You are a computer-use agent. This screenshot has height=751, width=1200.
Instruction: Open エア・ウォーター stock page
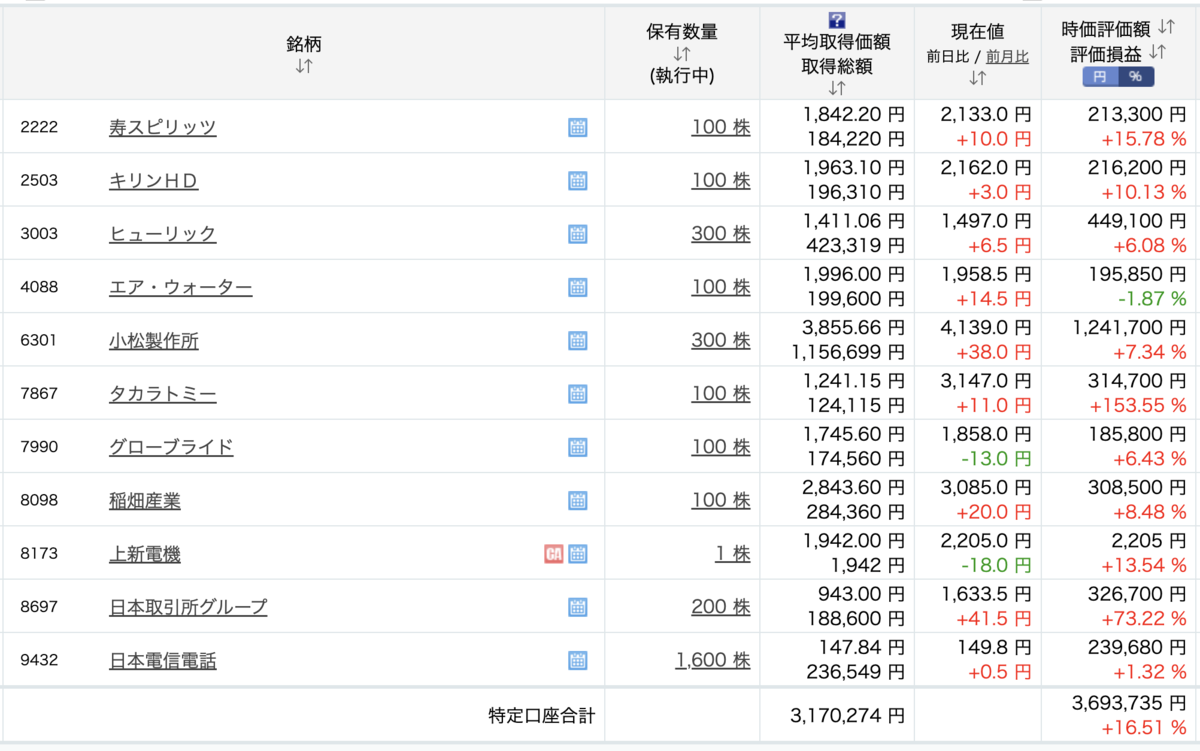pyautogui.click(x=180, y=287)
